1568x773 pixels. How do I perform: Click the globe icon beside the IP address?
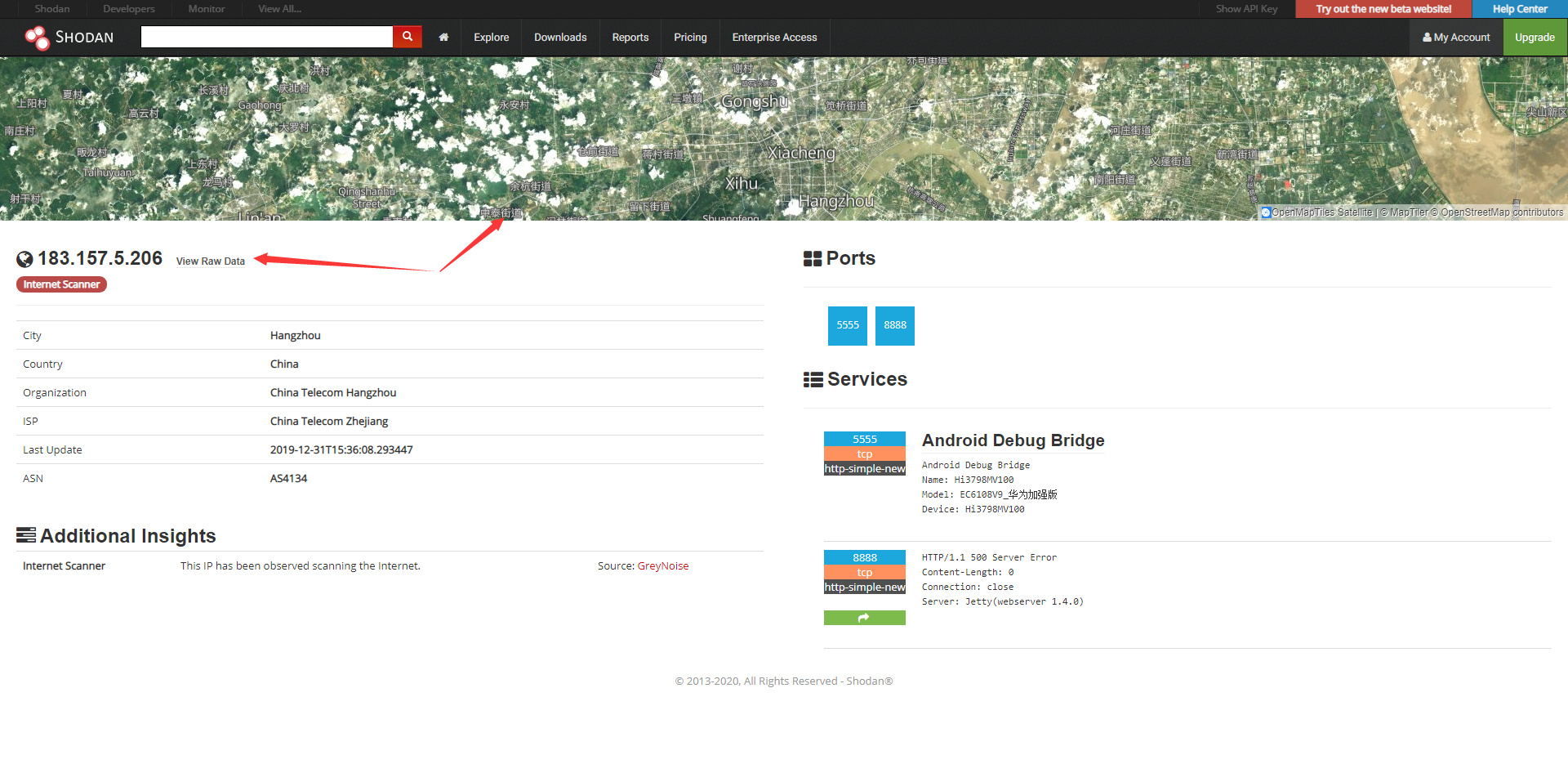25,259
